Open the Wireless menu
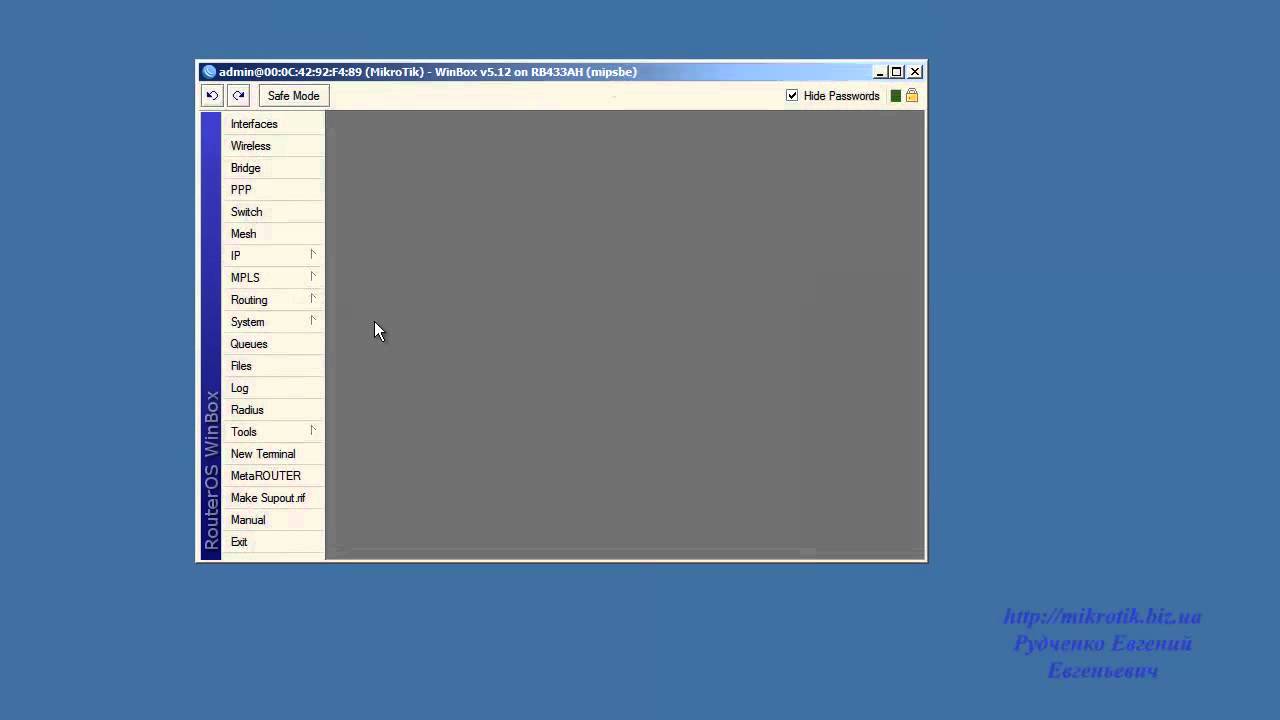 pyautogui.click(x=273, y=146)
